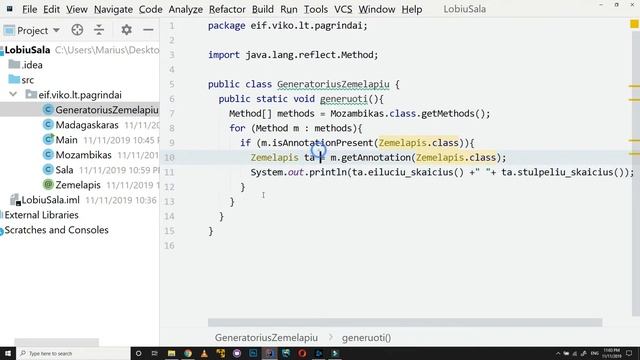Screen dimensions: 640x360
Task: Open Chrome from taskbar
Action: pos(188,353)
